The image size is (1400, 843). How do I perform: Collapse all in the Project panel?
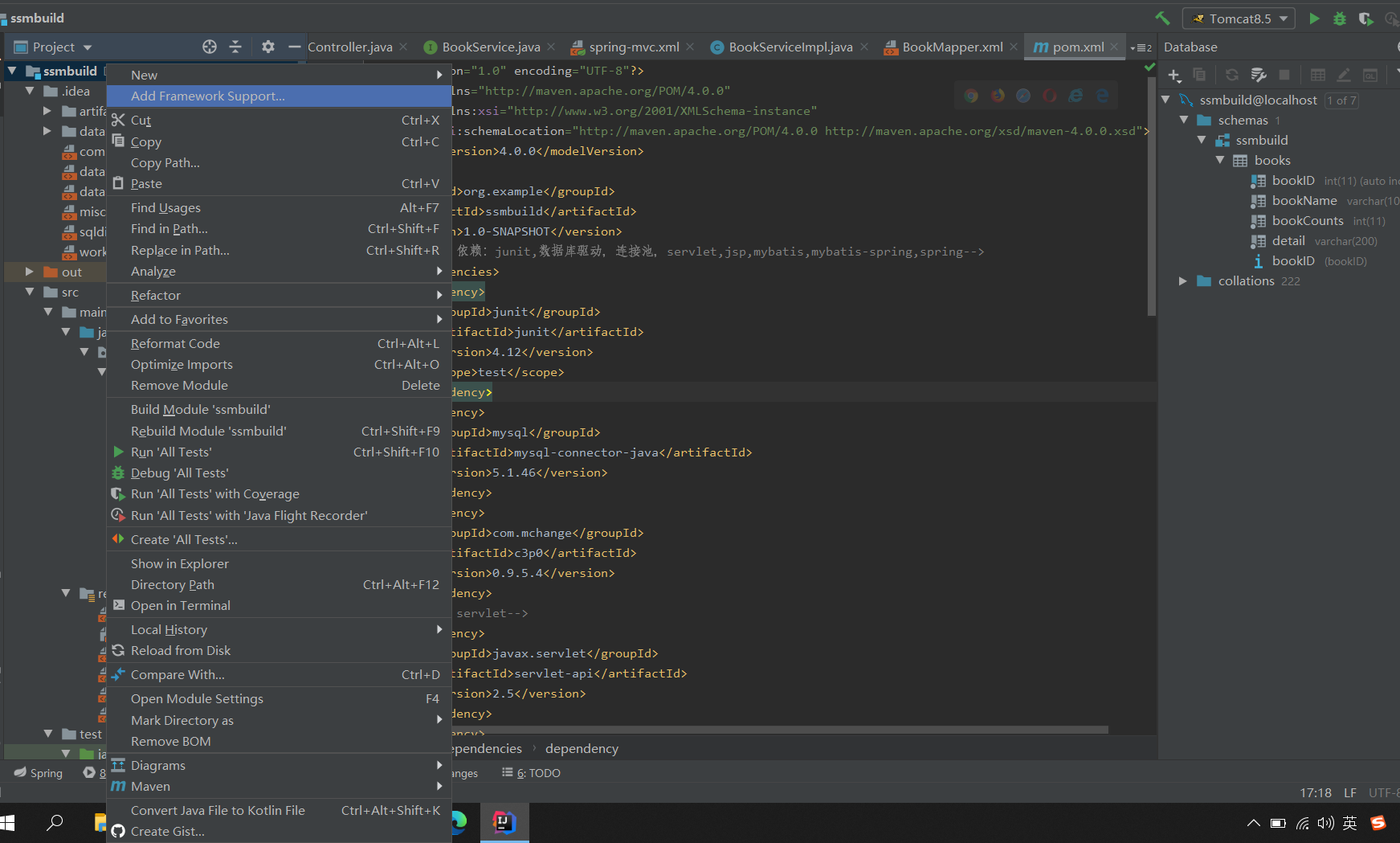pyautogui.click(x=235, y=47)
